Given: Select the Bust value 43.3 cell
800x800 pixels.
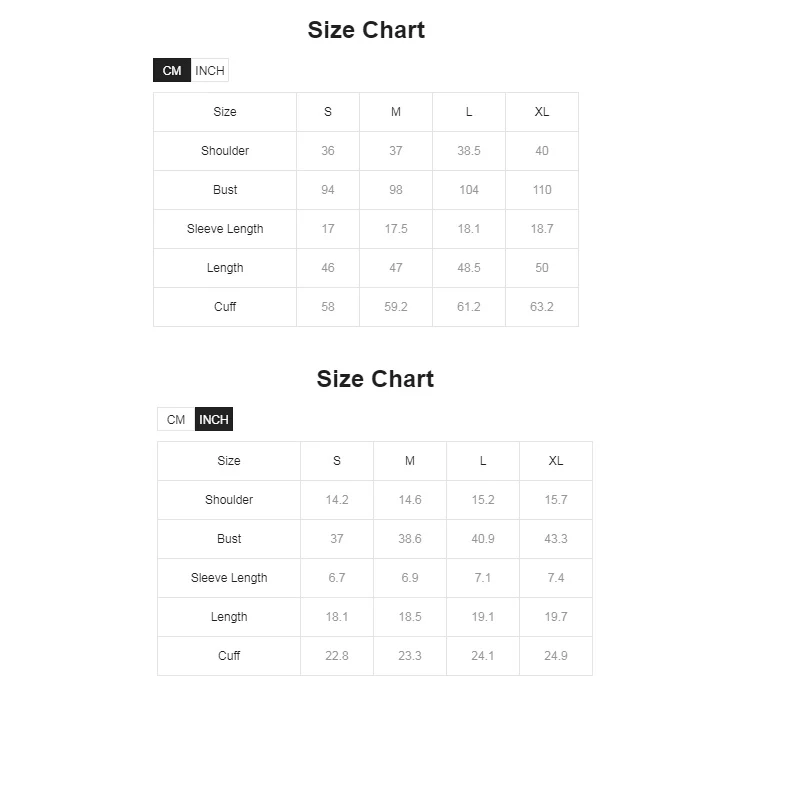Looking at the screenshot, I should point(556,539).
